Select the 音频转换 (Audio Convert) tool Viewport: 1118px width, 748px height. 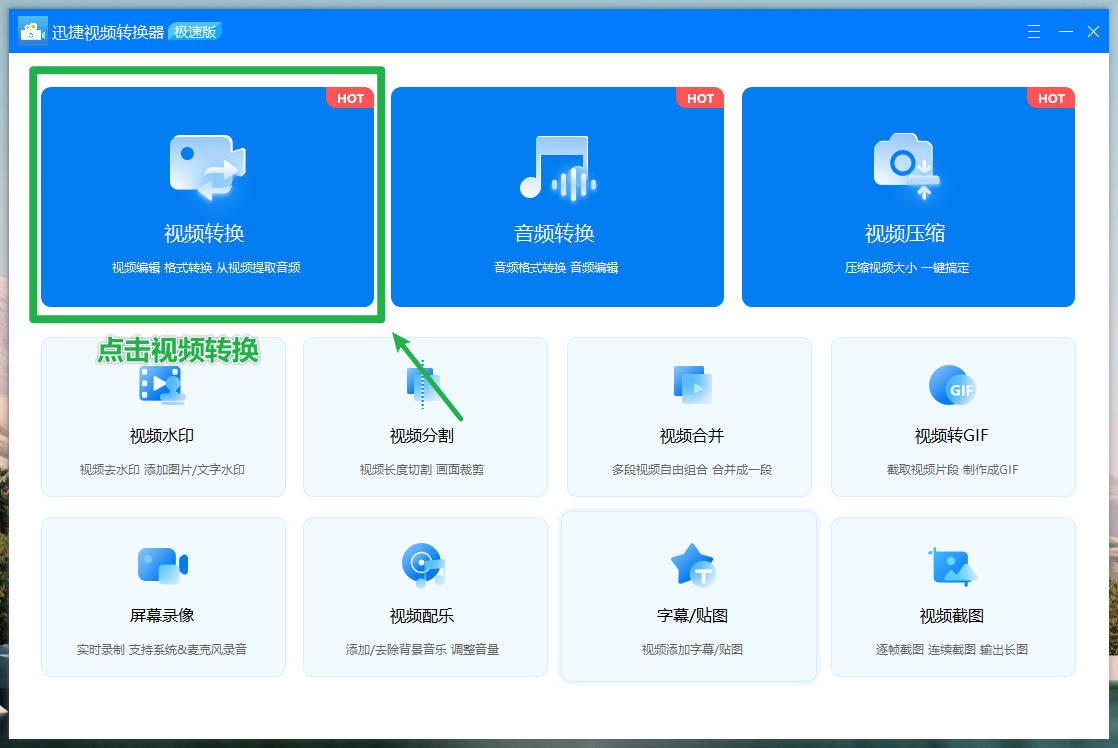[558, 195]
